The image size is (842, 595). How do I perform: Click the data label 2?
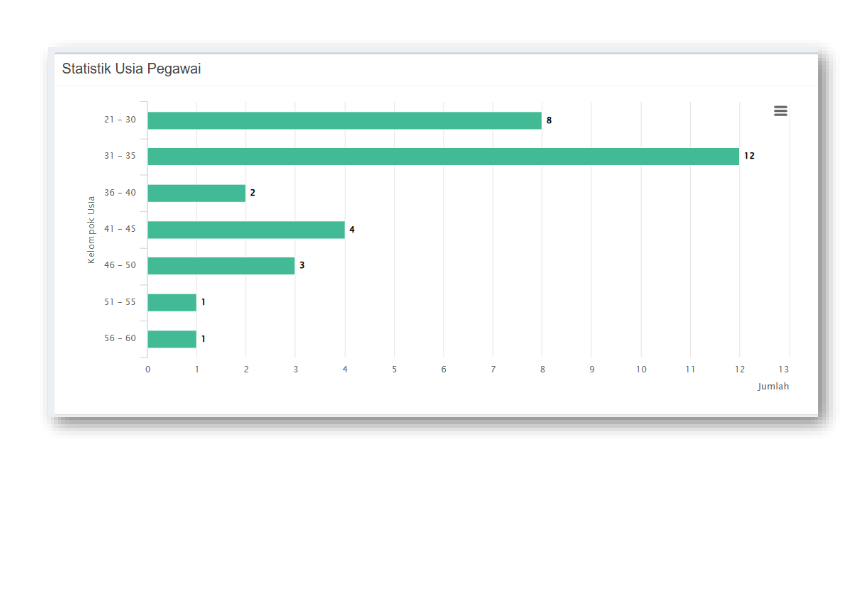point(253,193)
